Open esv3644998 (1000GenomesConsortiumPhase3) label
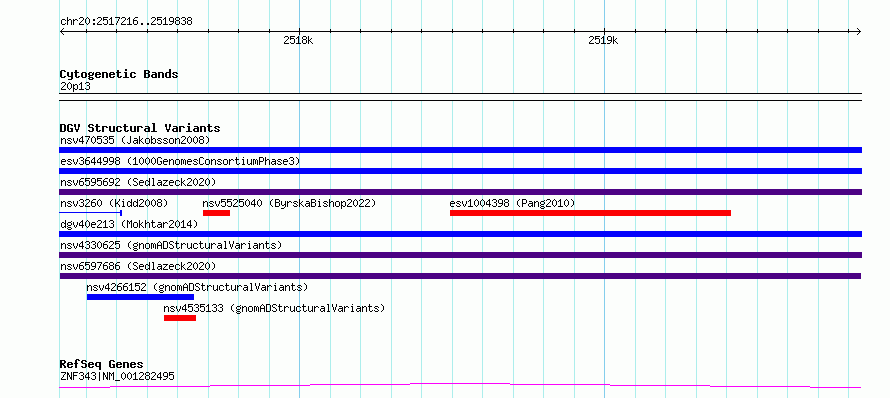Image resolution: width=890 pixels, height=398 pixels. point(180,161)
